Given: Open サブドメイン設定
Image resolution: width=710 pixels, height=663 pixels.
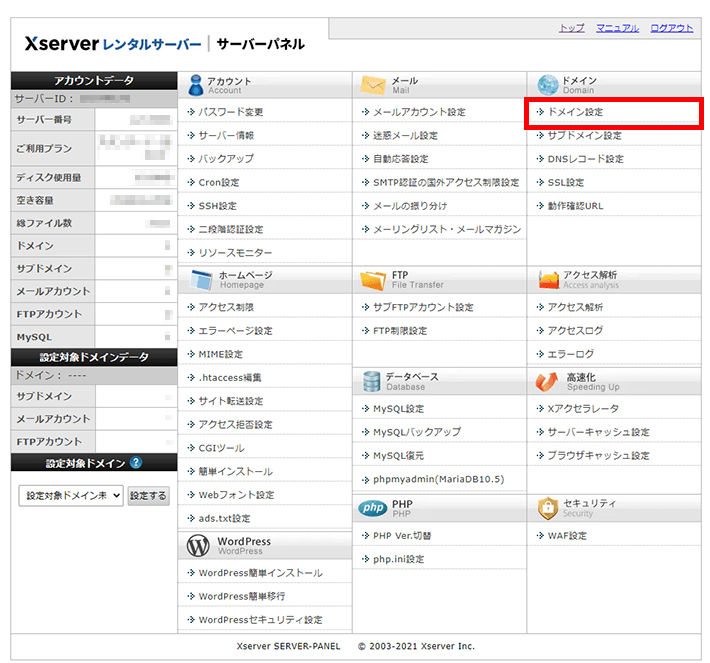Looking at the screenshot, I should pos(584,135).
